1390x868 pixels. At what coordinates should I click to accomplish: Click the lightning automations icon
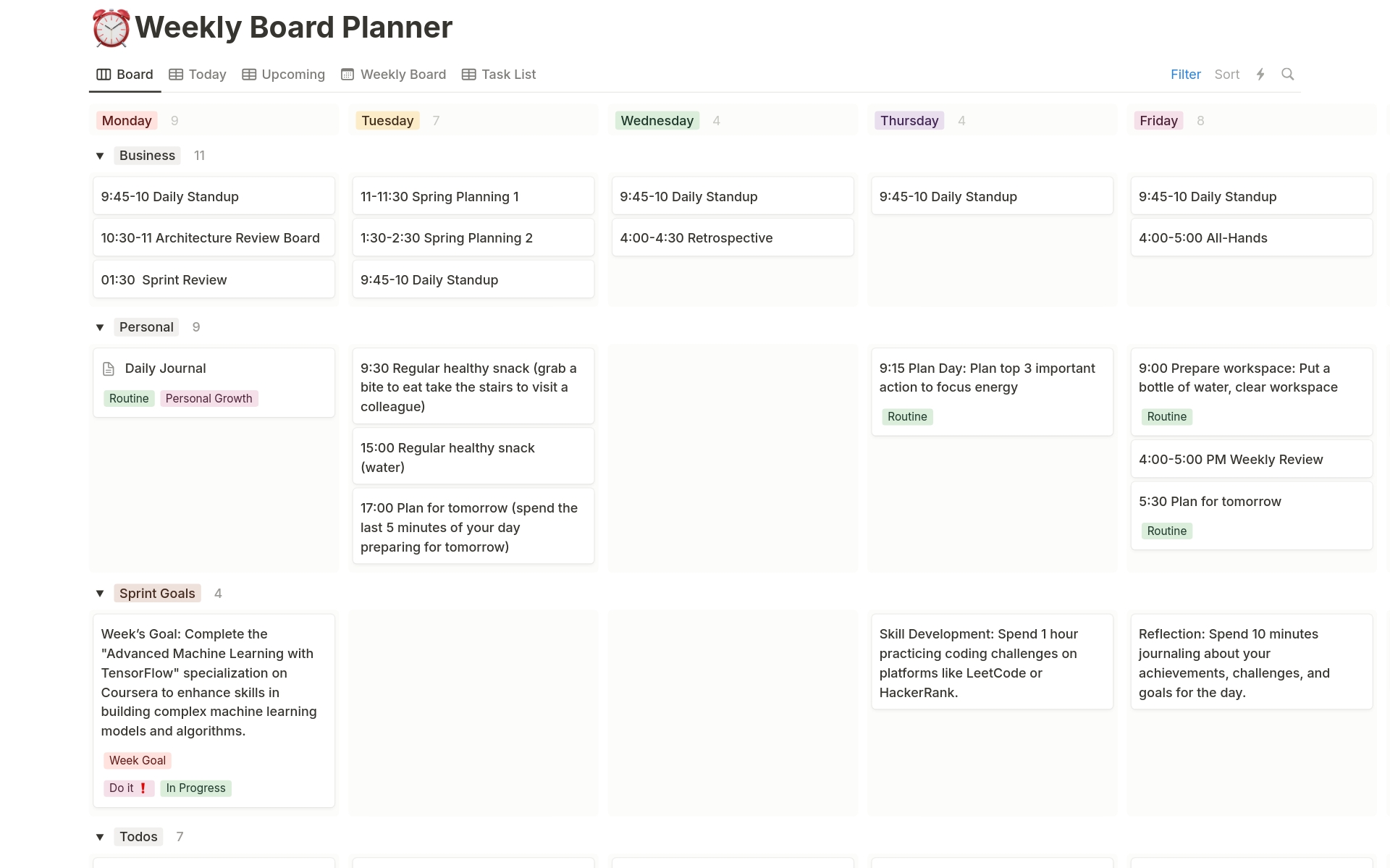tap(1260, 74)
